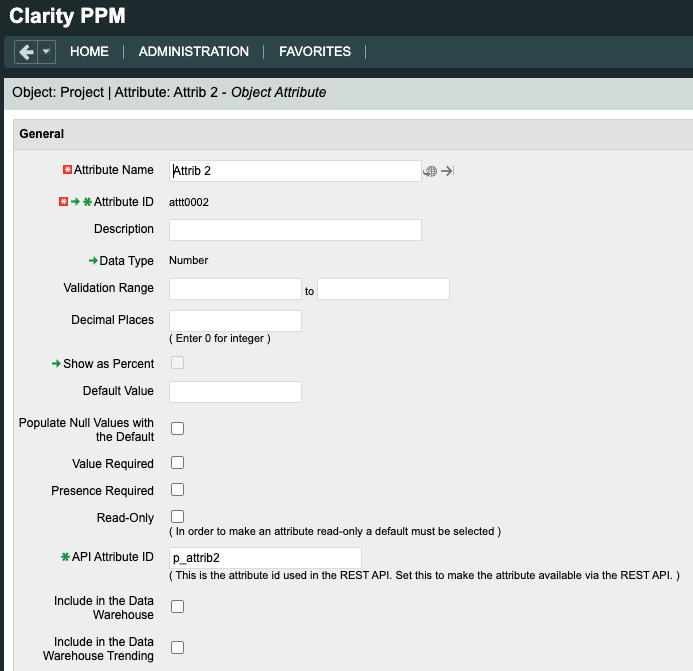Viewport: 693px width, 671px height.
Task: Click the API Attribute ID field
Action: tap(265, 558)
